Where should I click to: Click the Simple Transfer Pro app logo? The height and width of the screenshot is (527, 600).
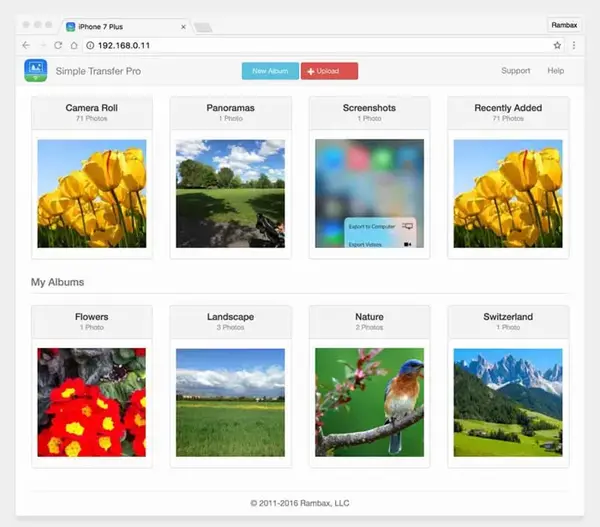click(x=36, y=70)
